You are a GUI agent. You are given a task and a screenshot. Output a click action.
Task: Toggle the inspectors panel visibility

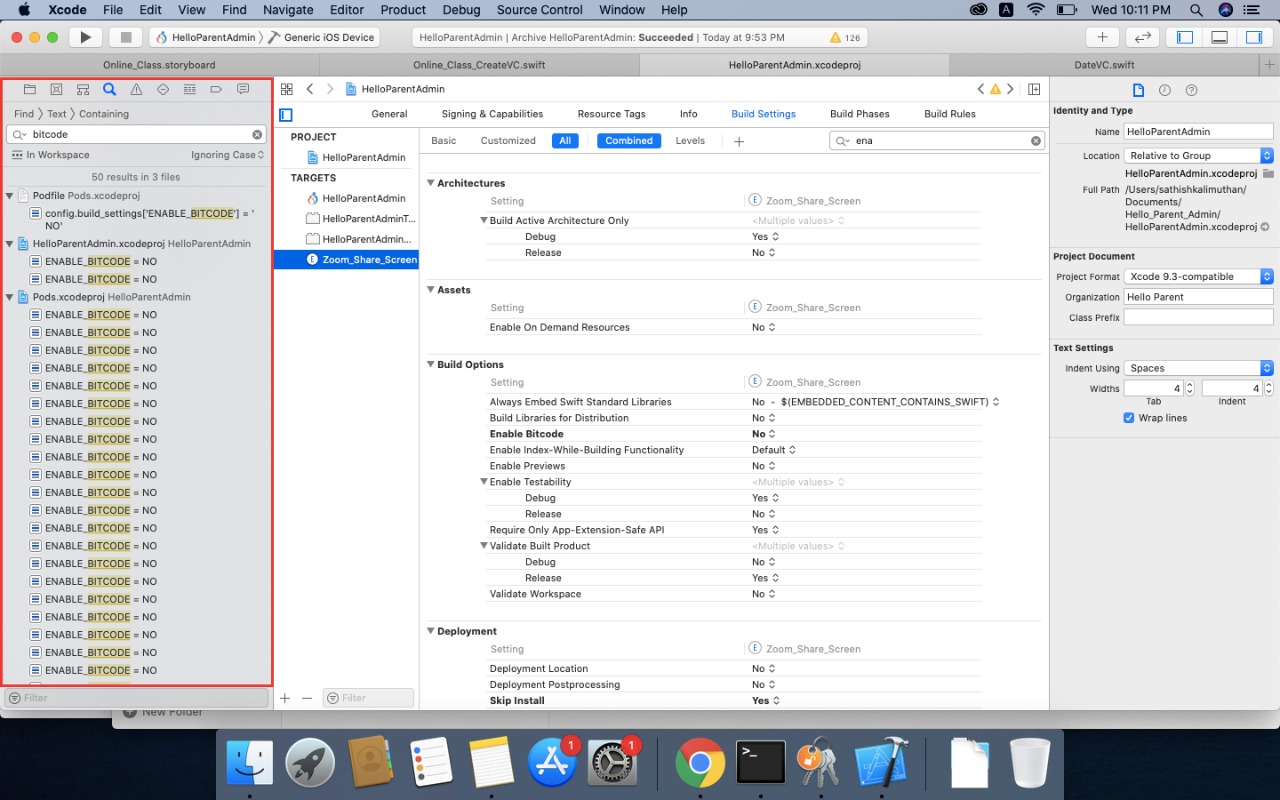tap(1253, 37)
